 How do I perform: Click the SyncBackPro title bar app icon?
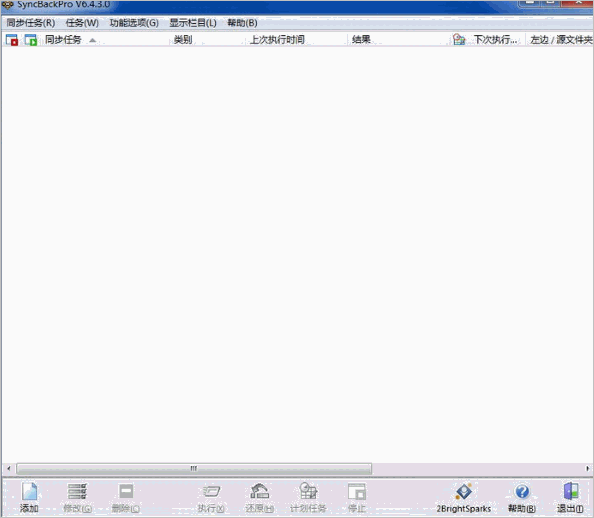7,5
